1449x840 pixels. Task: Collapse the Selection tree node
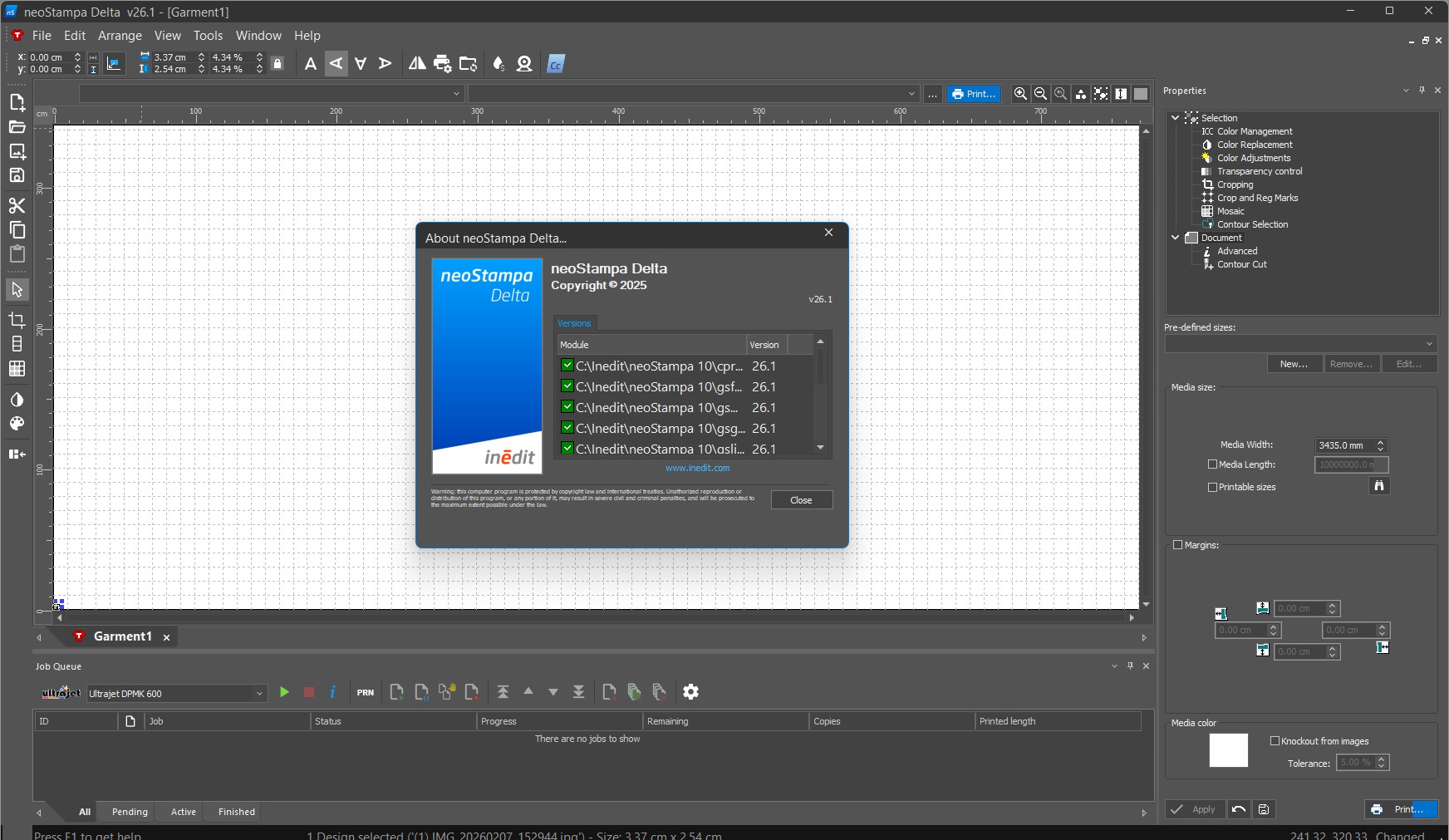pyautogui.click(x=1176, y=118)
